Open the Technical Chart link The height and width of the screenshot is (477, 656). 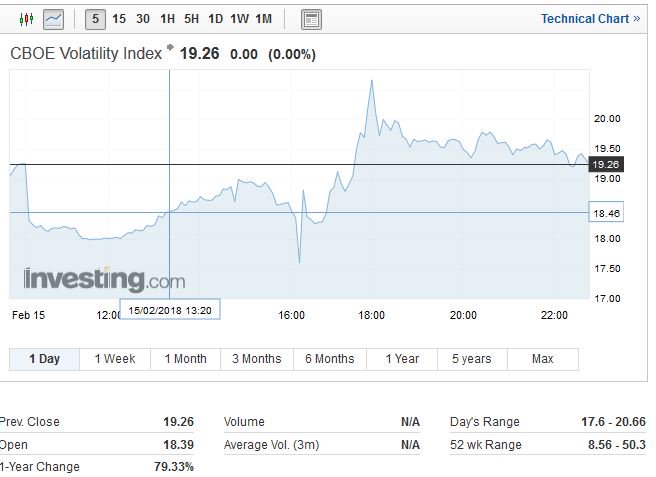590,19
